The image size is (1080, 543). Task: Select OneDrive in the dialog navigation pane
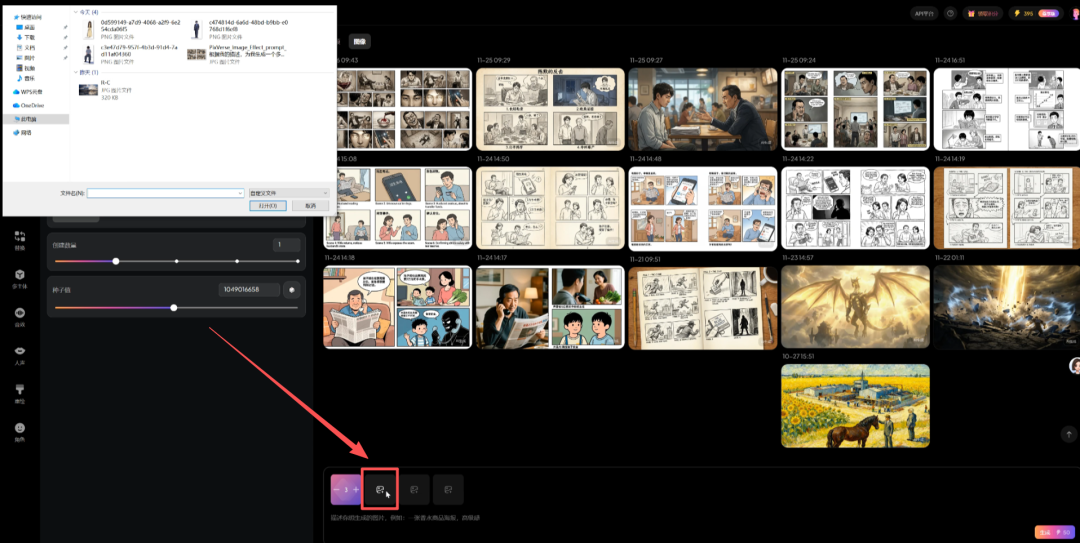(x=32, y=104)
